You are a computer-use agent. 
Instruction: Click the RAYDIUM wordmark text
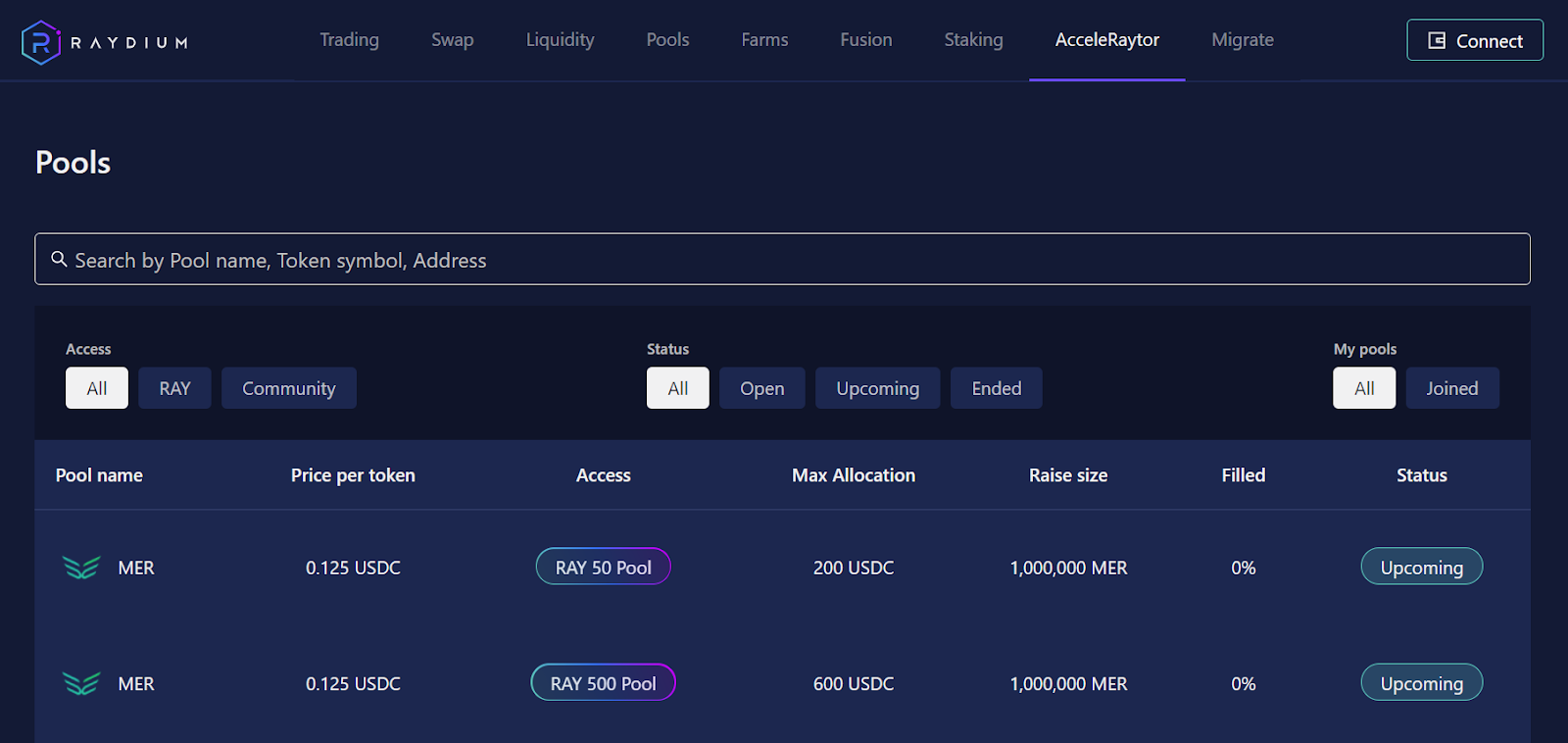tap(129, 43)
